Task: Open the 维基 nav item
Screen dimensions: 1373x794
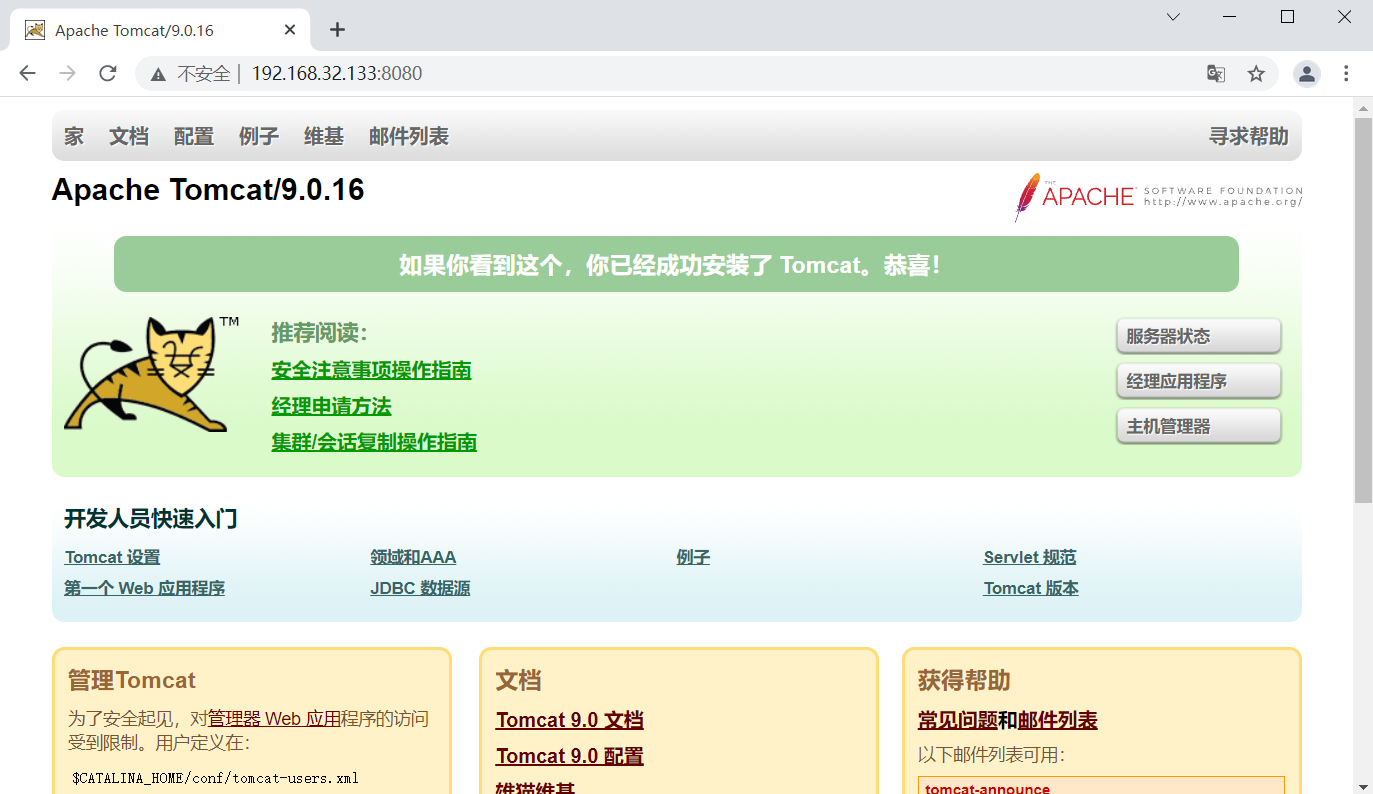Action: (324, 136)
